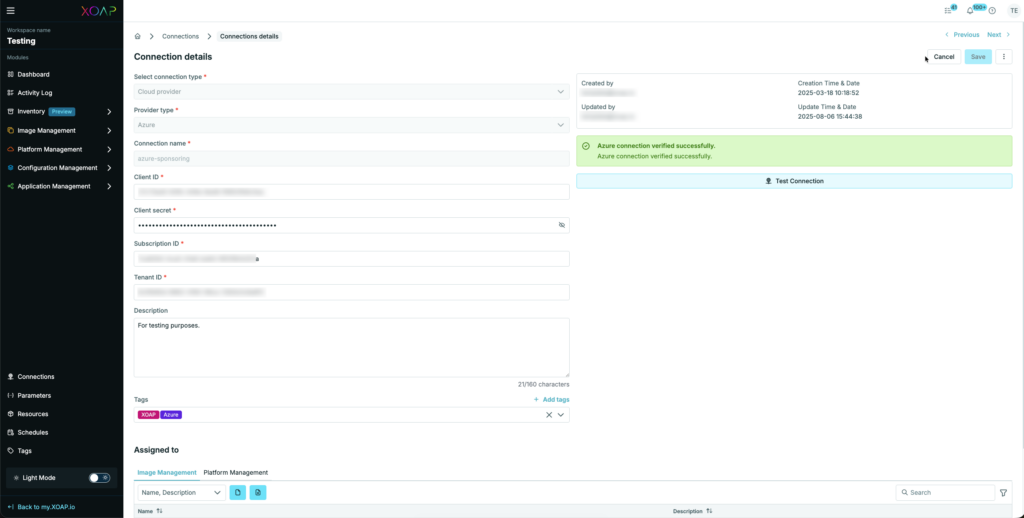1024x518 pixels.
Task: Open the TE user avatar menu
Action: pyautogui.click(x=1013, y=10)
